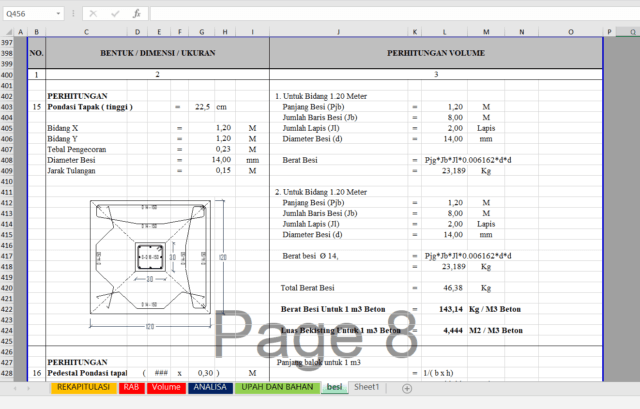Click the Cancel X icon in formula bar
The width and height of the screenshot is (640, 409).
(x=92, y=14)
